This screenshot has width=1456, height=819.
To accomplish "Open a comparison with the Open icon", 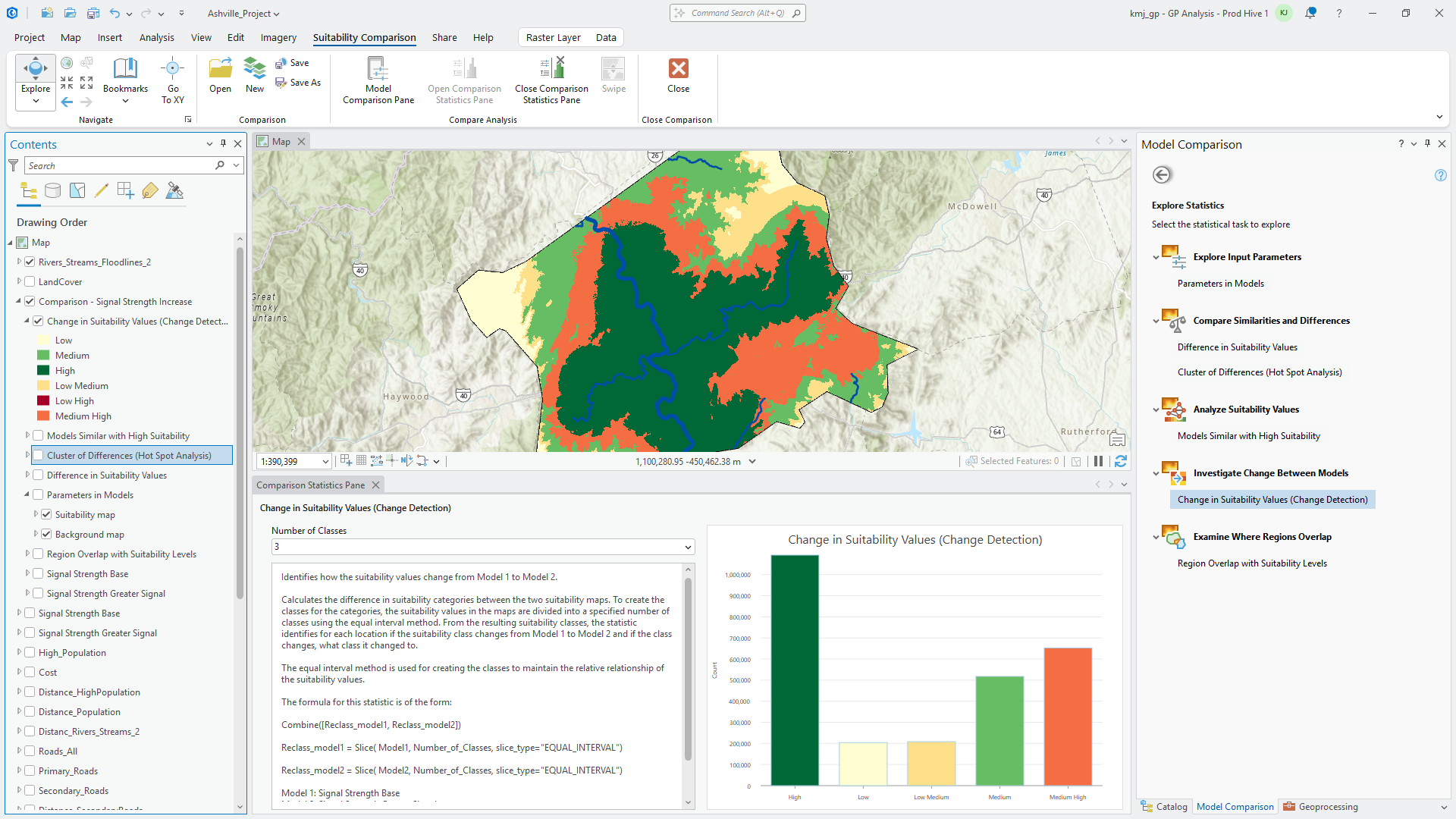I will (220, 68).
